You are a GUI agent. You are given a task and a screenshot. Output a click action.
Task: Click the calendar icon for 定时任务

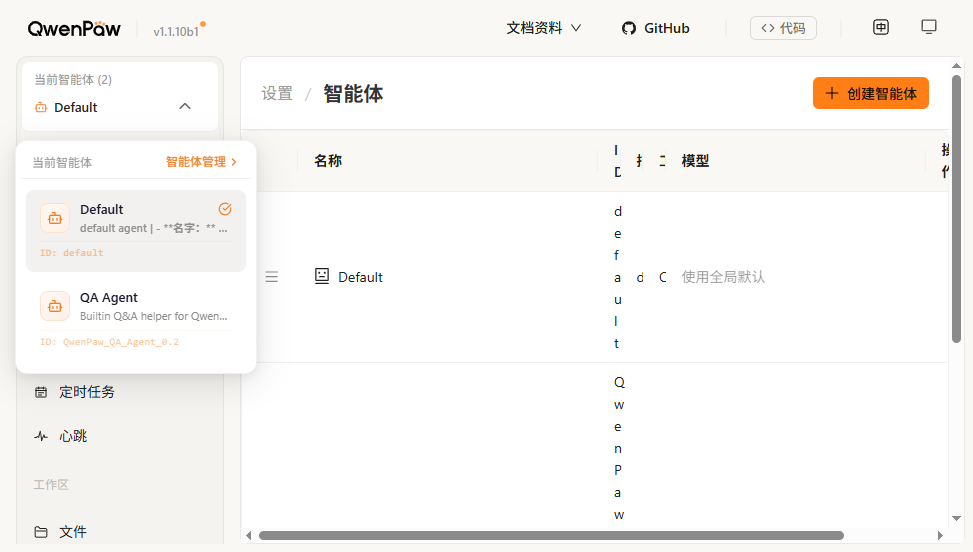pyautogui.click(x=41, y=392)
